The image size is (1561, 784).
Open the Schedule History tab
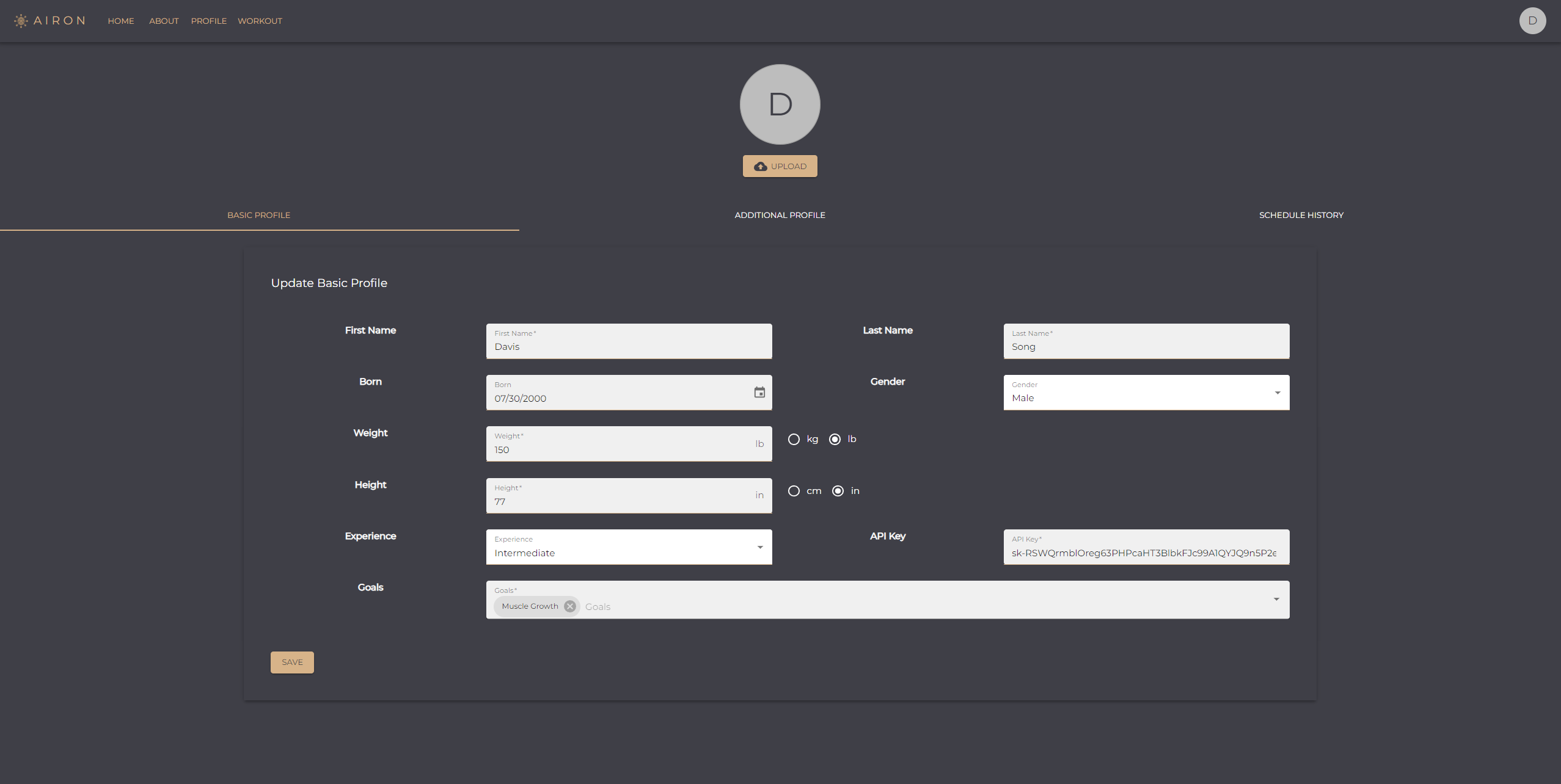(x=1301, y=215)
